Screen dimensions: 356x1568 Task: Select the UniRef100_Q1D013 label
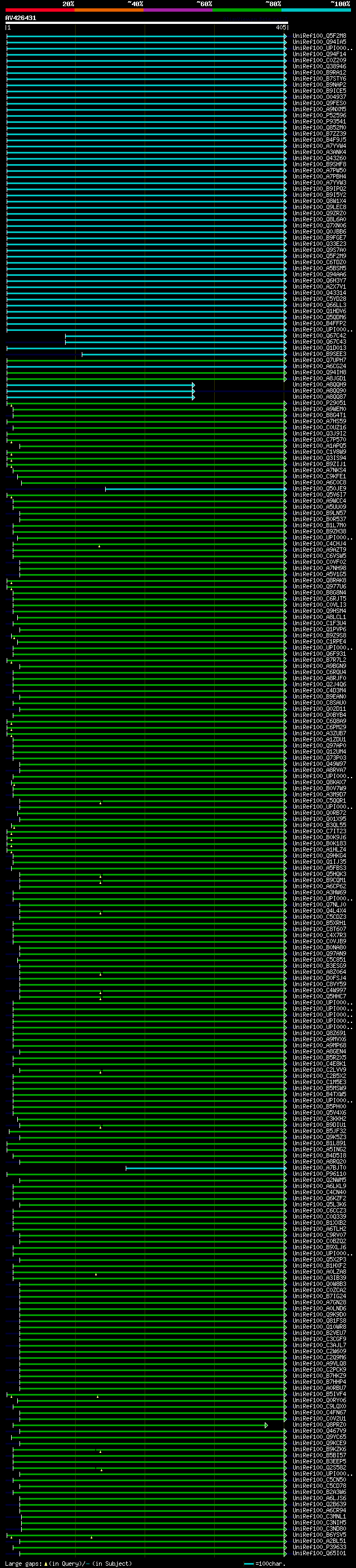[x=319, y=348]
